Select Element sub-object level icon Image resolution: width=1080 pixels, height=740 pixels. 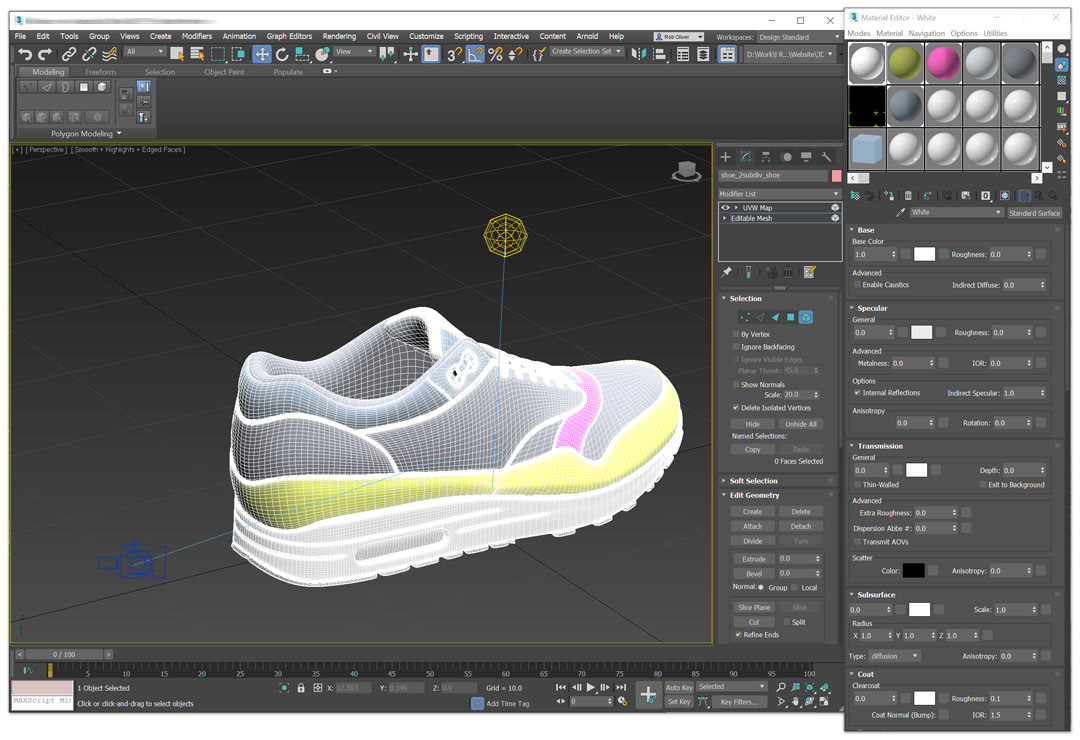point(806,317)
